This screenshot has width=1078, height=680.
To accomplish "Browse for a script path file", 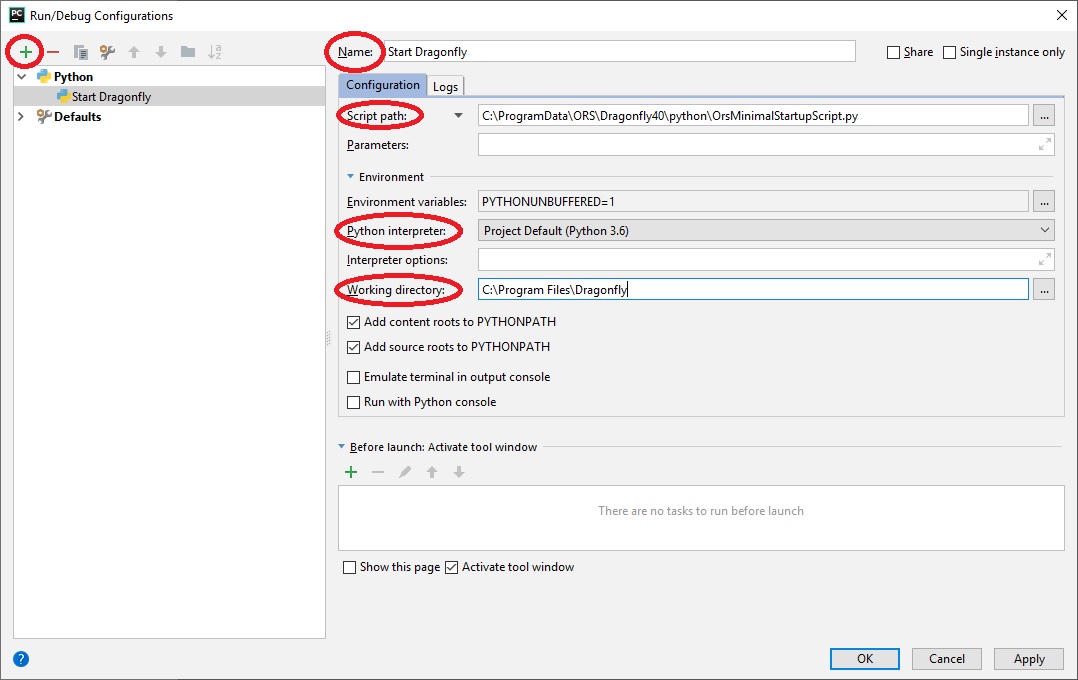I will pos(1043,115).
